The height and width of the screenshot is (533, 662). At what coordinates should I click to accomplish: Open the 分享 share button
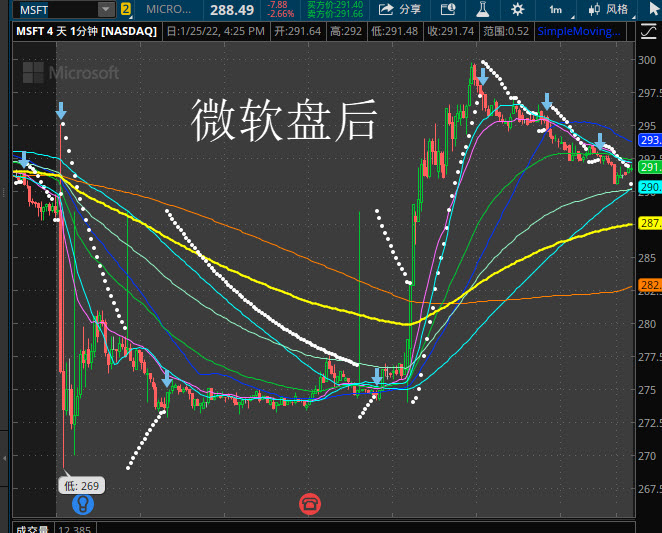pyautogui.click(x=399, y=9)
